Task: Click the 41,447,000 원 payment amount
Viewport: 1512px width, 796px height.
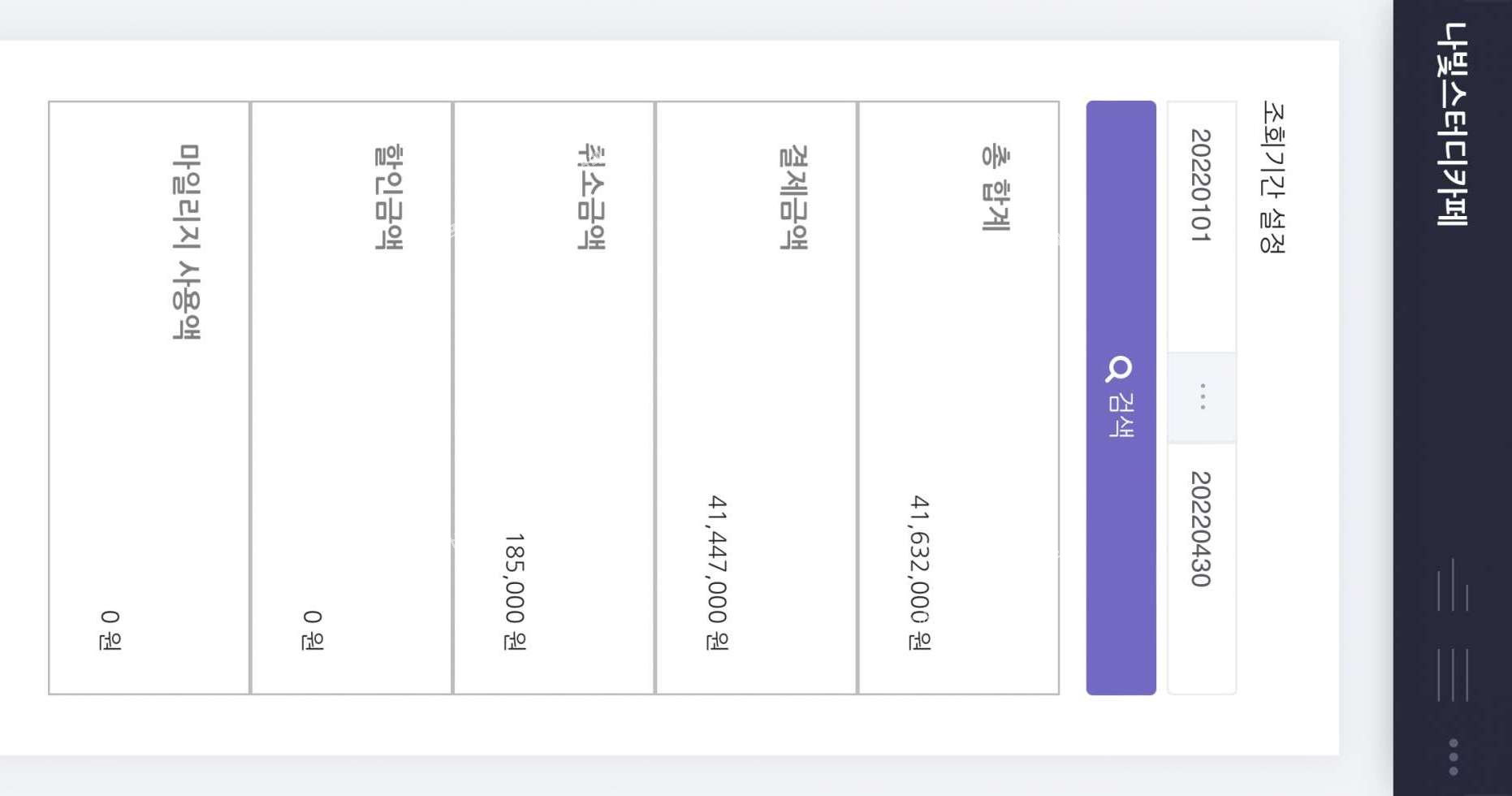Action: tap(717, 573)
